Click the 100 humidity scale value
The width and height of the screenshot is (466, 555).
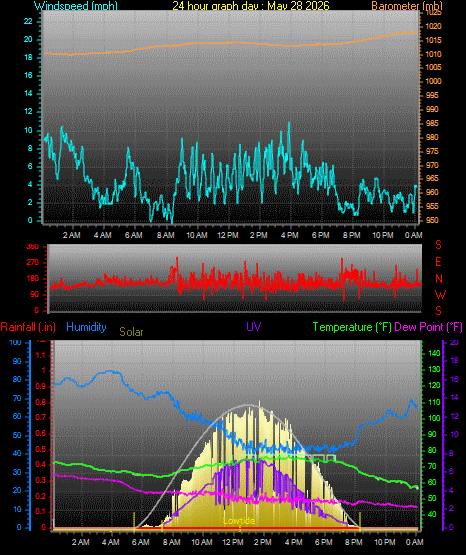coord(15,342)
